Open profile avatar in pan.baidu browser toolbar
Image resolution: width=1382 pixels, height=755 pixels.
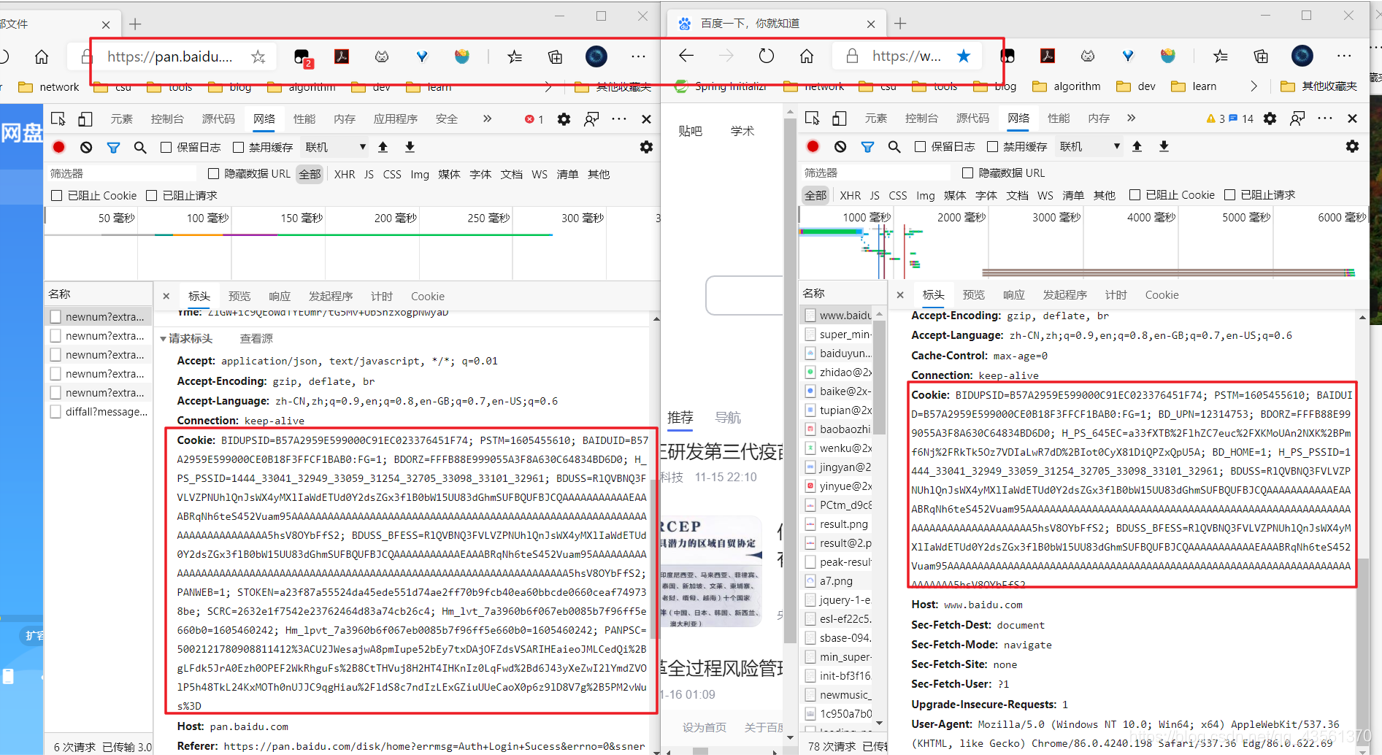(x=596, y=57)
